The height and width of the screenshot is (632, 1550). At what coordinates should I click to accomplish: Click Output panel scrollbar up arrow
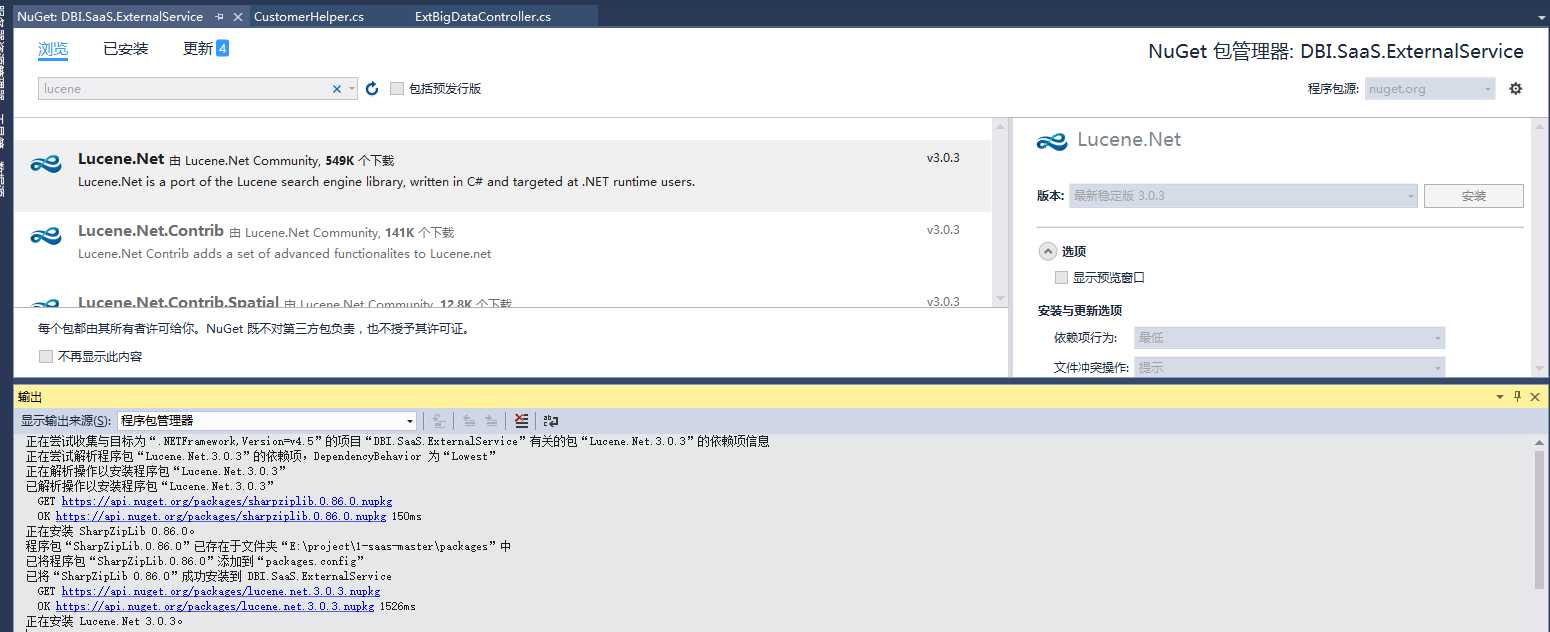pyautogui.click(x=1540, y=441)
